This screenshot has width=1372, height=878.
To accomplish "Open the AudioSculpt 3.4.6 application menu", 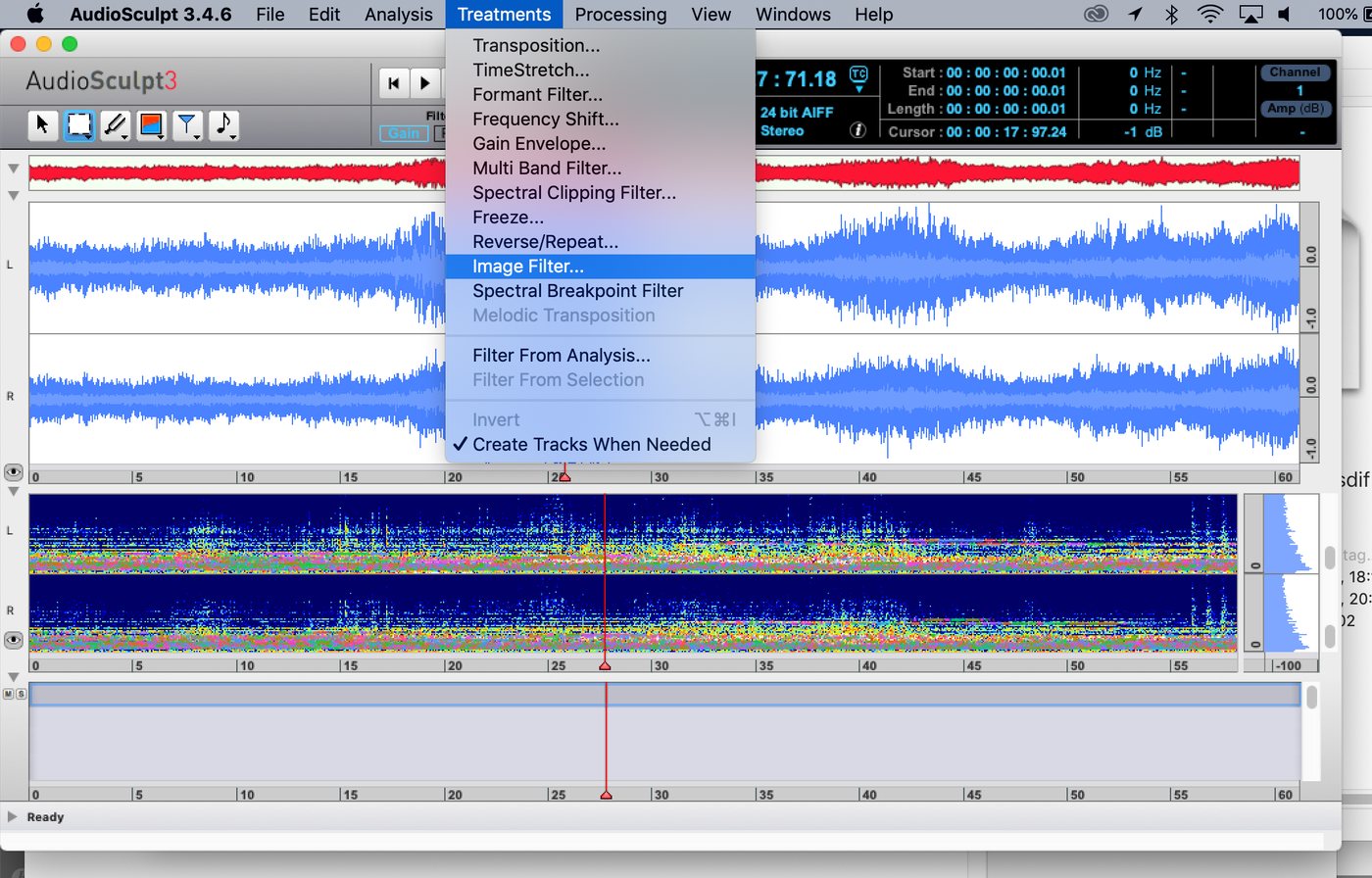I will [x=150, y=14].
